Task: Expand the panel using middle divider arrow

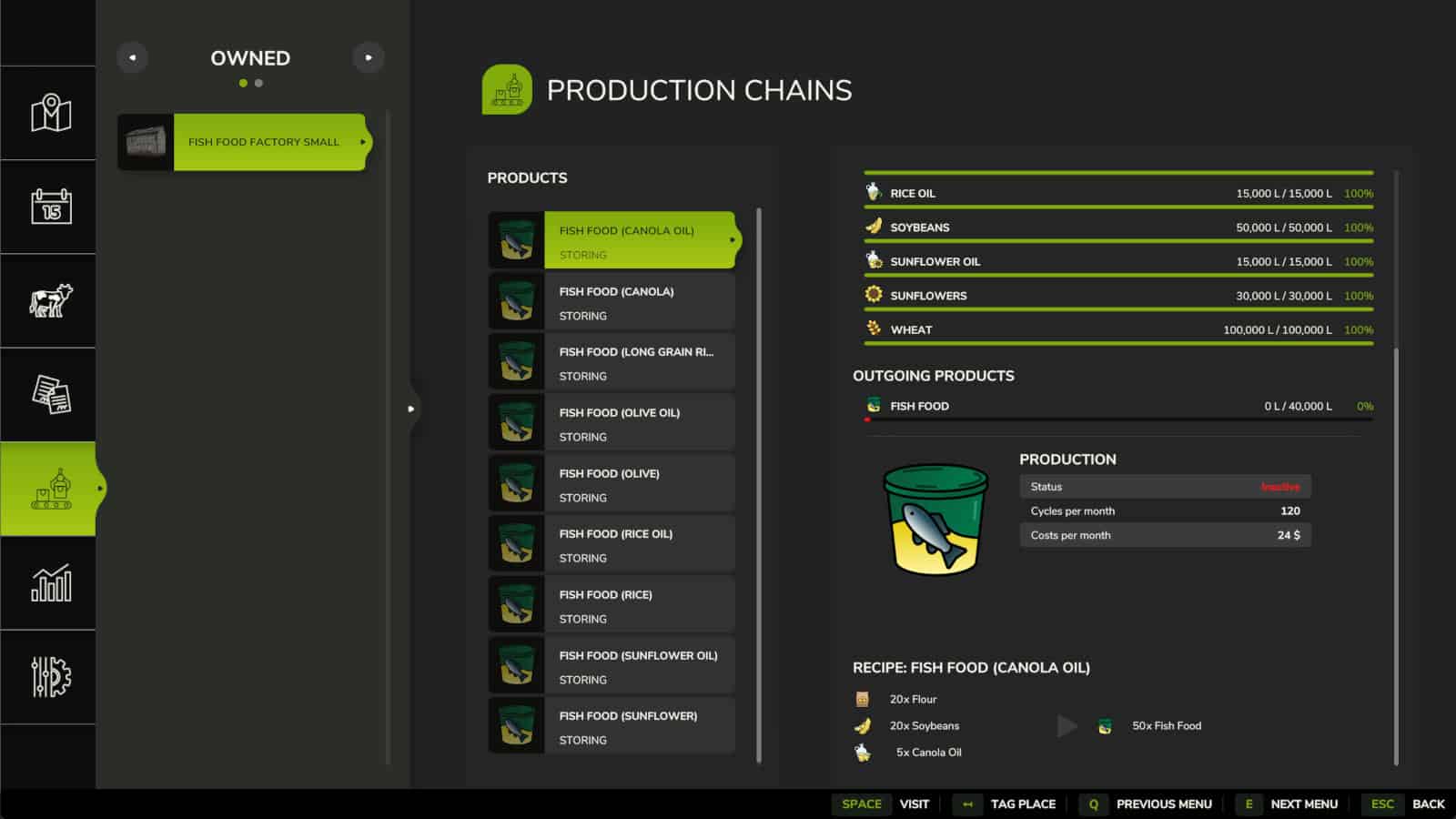Action: 411,409
